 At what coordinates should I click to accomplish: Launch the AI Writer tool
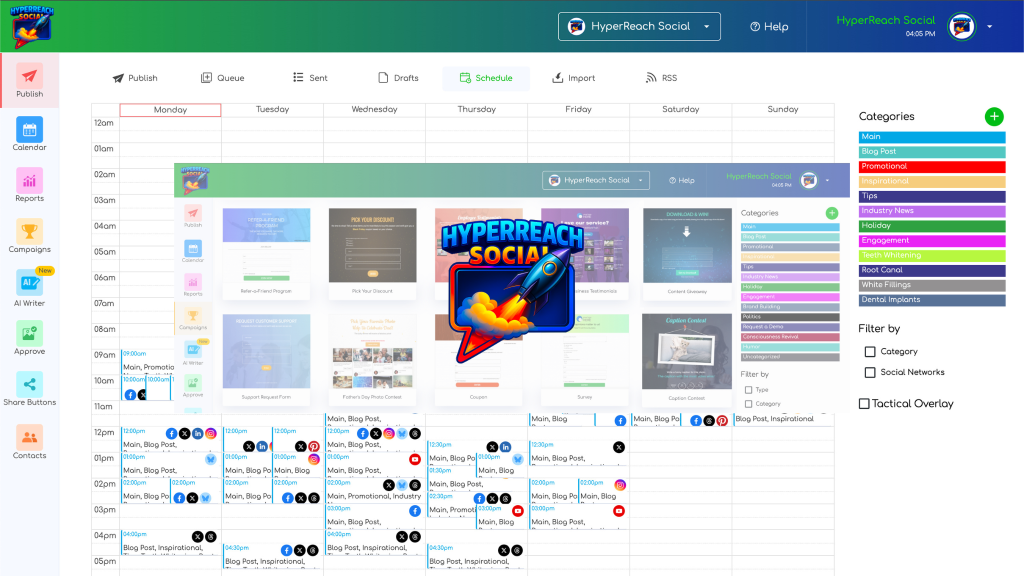point(29,288)
